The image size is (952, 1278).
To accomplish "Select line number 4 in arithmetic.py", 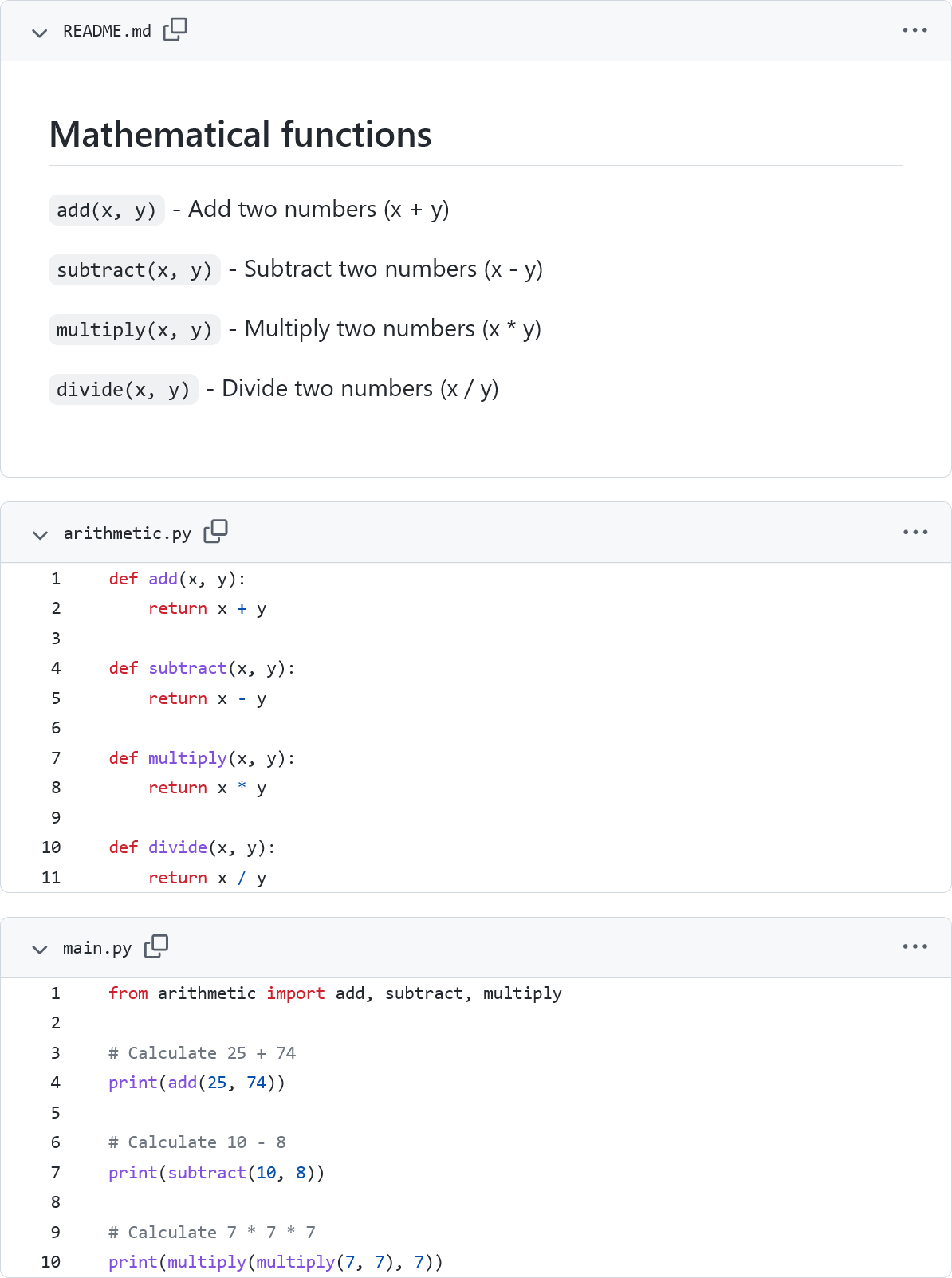I will pos(56,668).
